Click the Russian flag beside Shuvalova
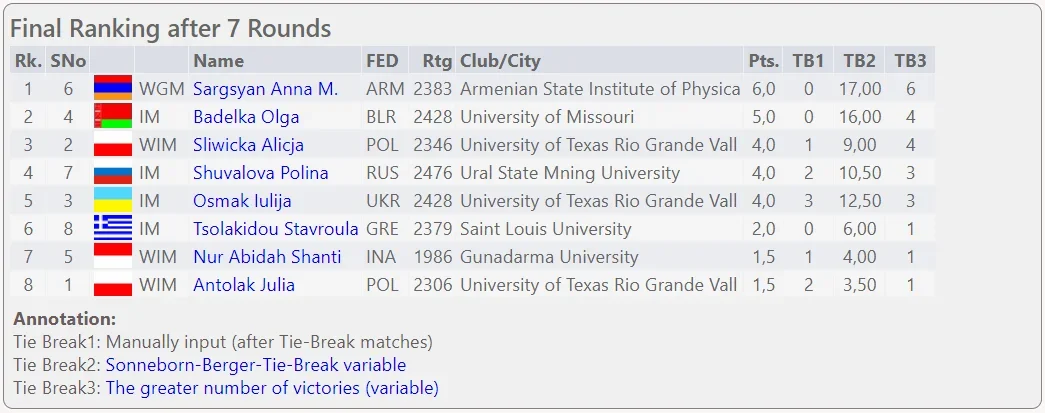The image size is (1045, 413). (112, 173)
